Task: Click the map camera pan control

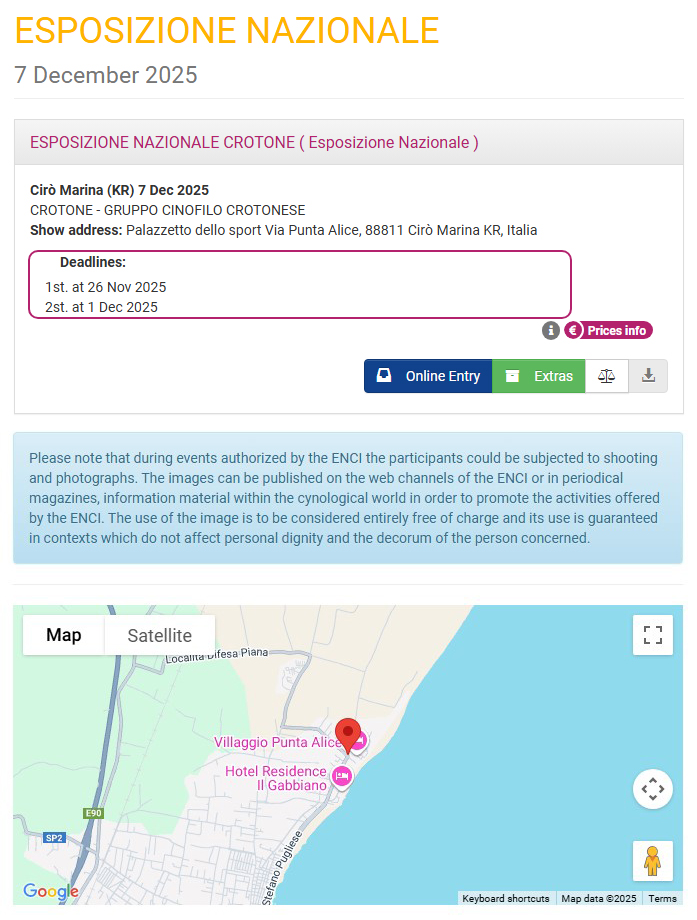Action: tap(653, 789)
